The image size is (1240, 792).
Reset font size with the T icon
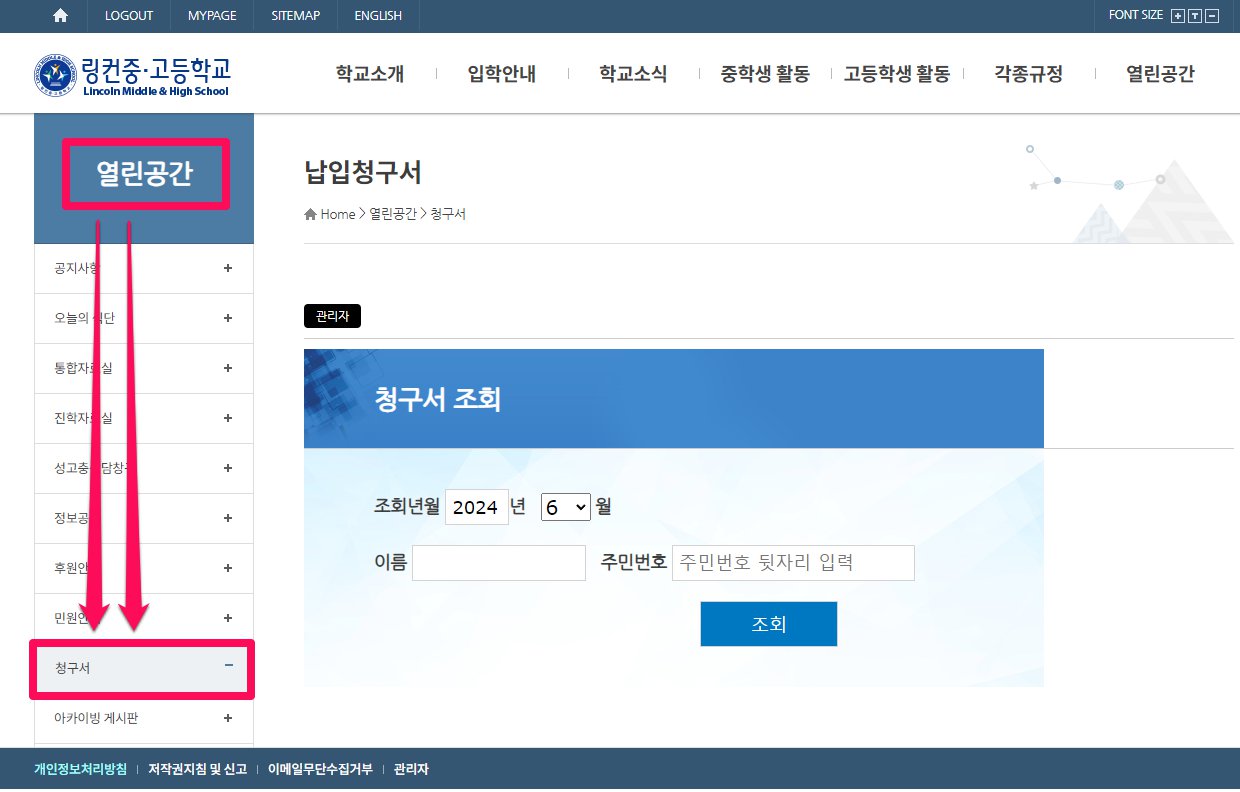click(x=1194, y=16)
